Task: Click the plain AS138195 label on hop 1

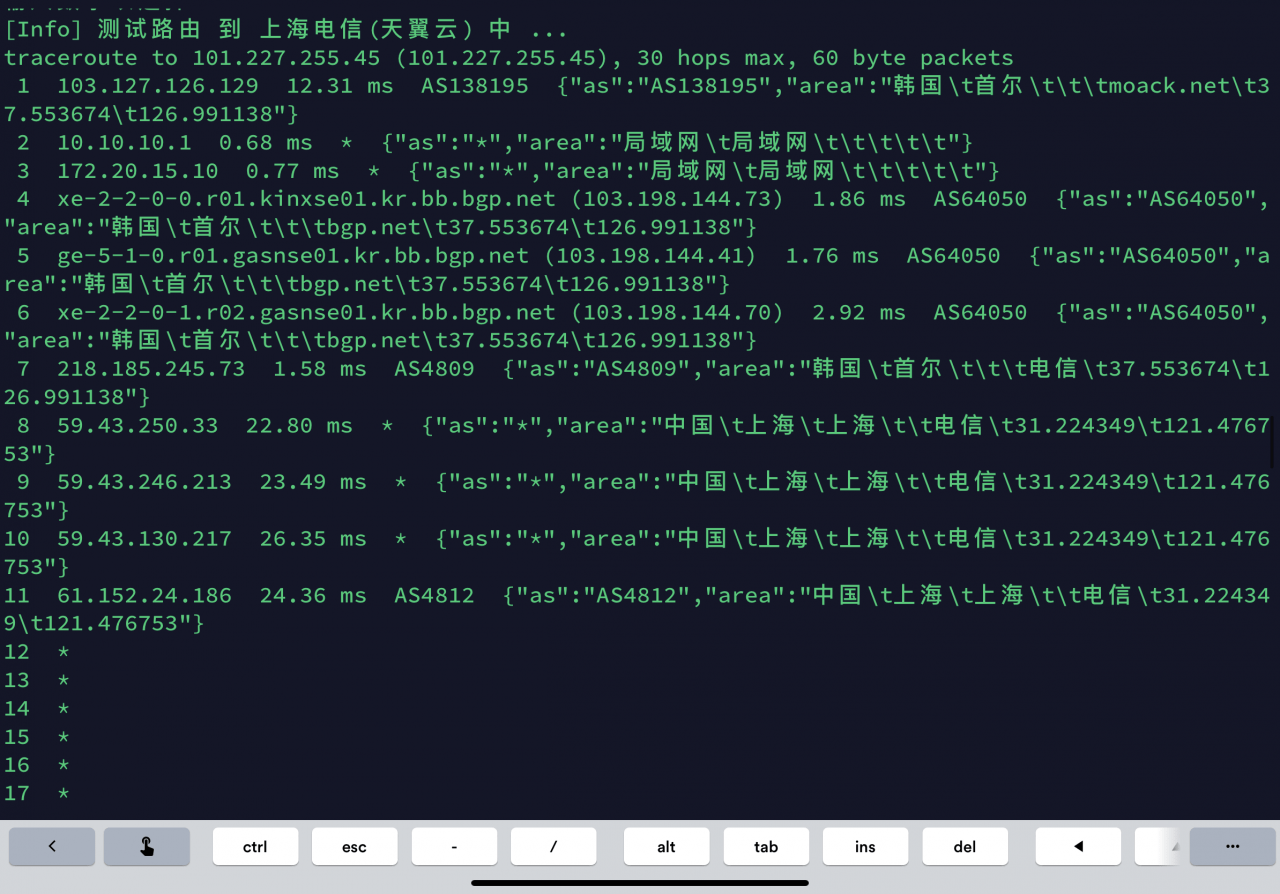Action: (x=474, y=86)
